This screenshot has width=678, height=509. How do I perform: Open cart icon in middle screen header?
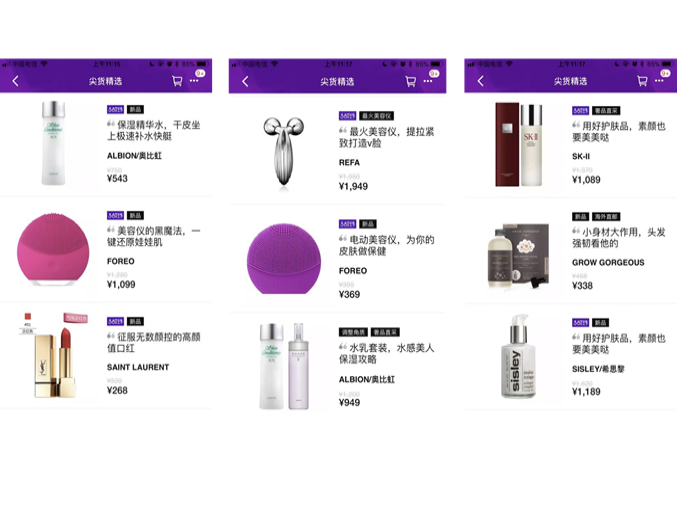tap(410, 81)
